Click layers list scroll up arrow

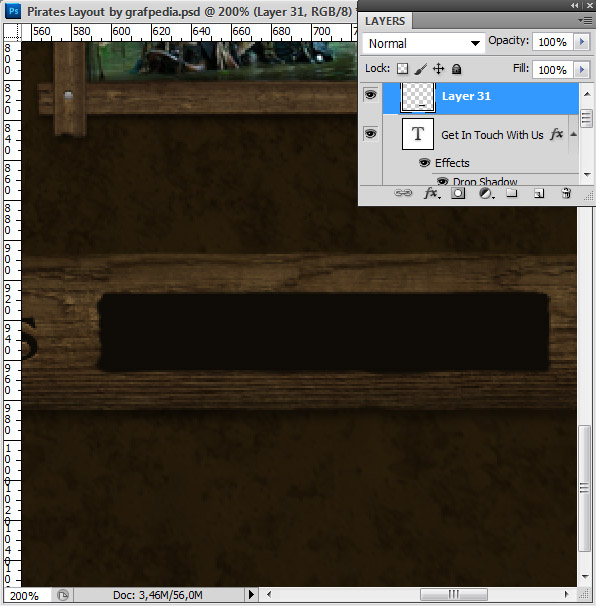[x=587, y=94]
